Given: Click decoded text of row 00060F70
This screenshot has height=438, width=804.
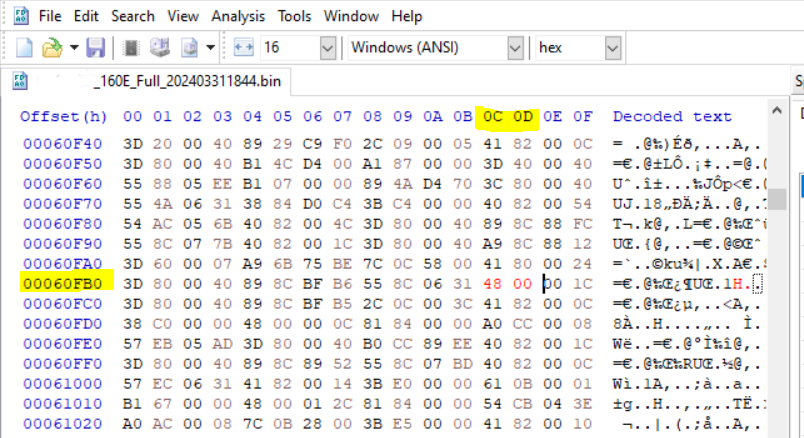Looking at the screenshot, I should tap(689, 204).
